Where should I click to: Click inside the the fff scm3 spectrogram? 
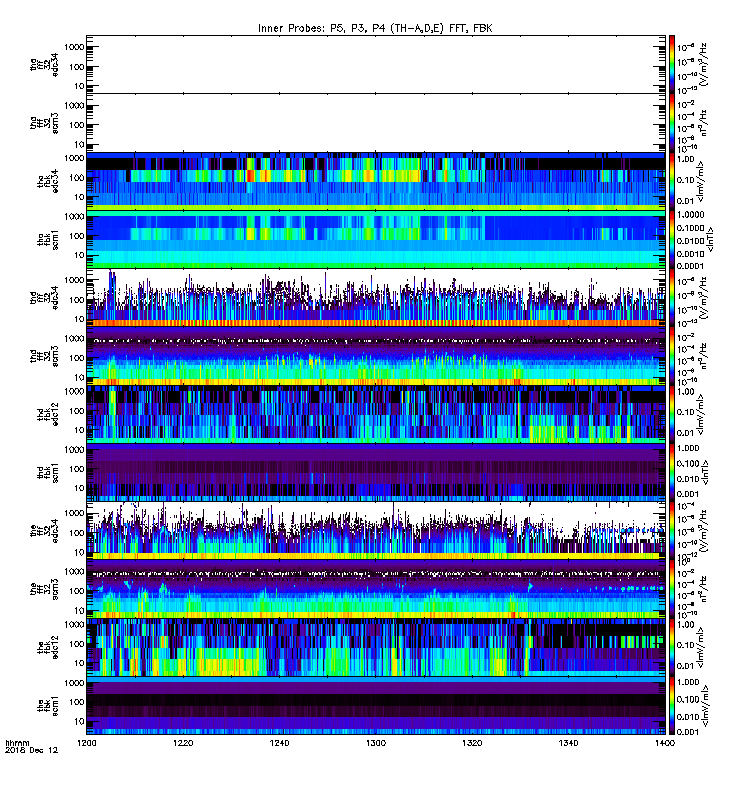click(376, 589)
